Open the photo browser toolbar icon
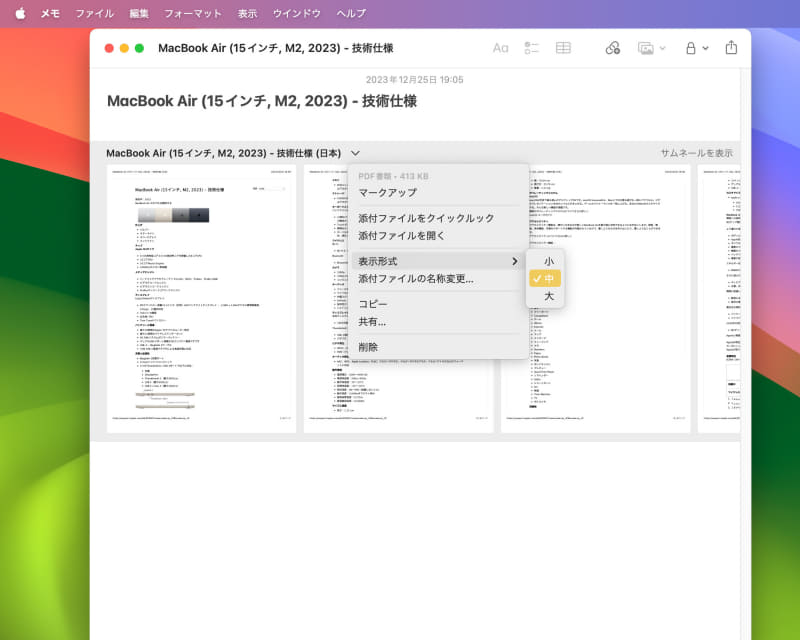This screenshot has height=640, width=800. [x=644, y=47]
